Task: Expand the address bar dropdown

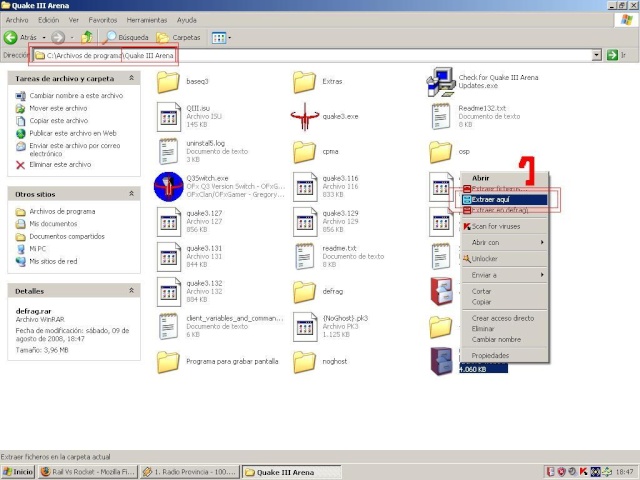Action: pos(597,55)
